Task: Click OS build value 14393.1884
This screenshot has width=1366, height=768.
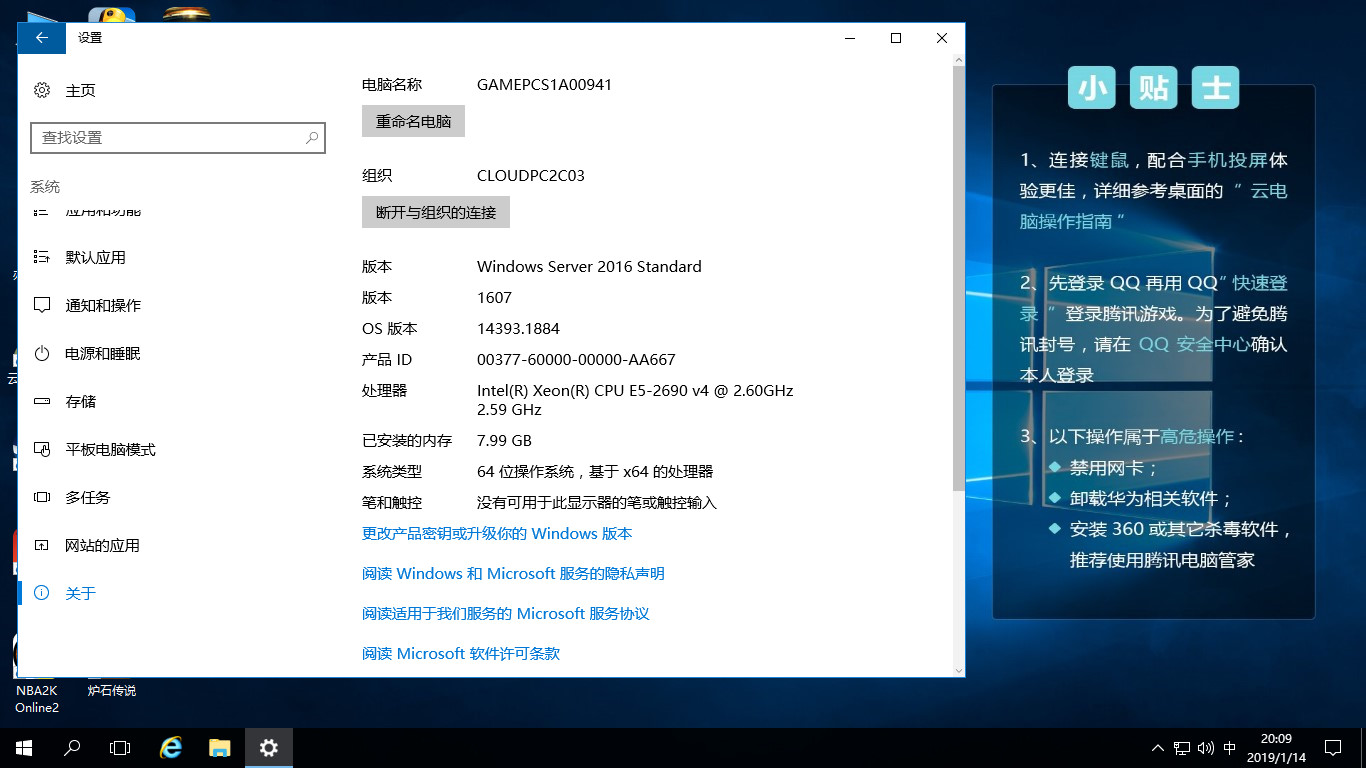Action: tap(518, 329)
